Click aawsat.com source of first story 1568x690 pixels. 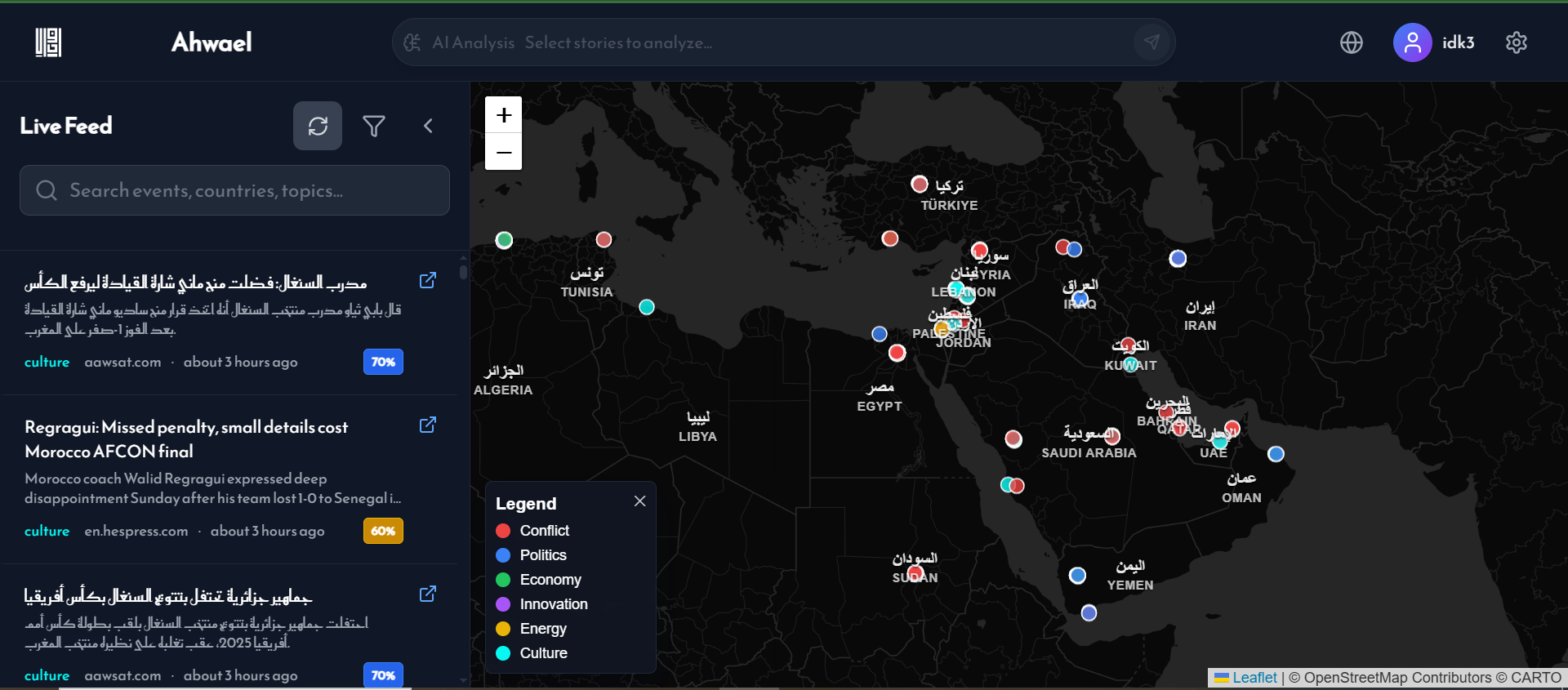pos(122,362)
